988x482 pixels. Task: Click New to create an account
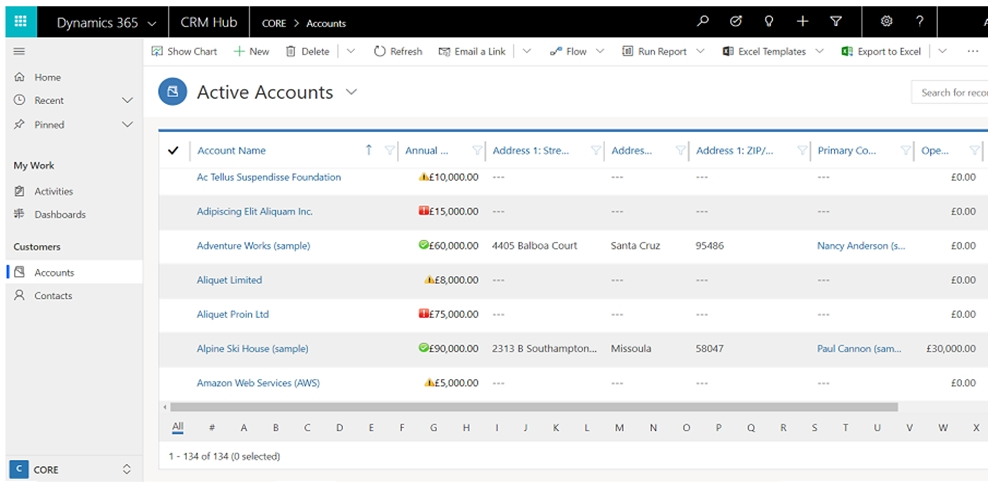click(x=251, y=52)
